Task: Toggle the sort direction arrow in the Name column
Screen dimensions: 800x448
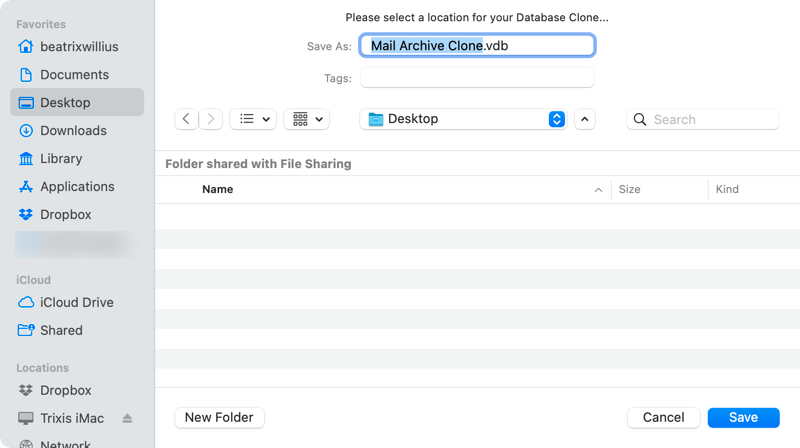Action: coord(598,190)
